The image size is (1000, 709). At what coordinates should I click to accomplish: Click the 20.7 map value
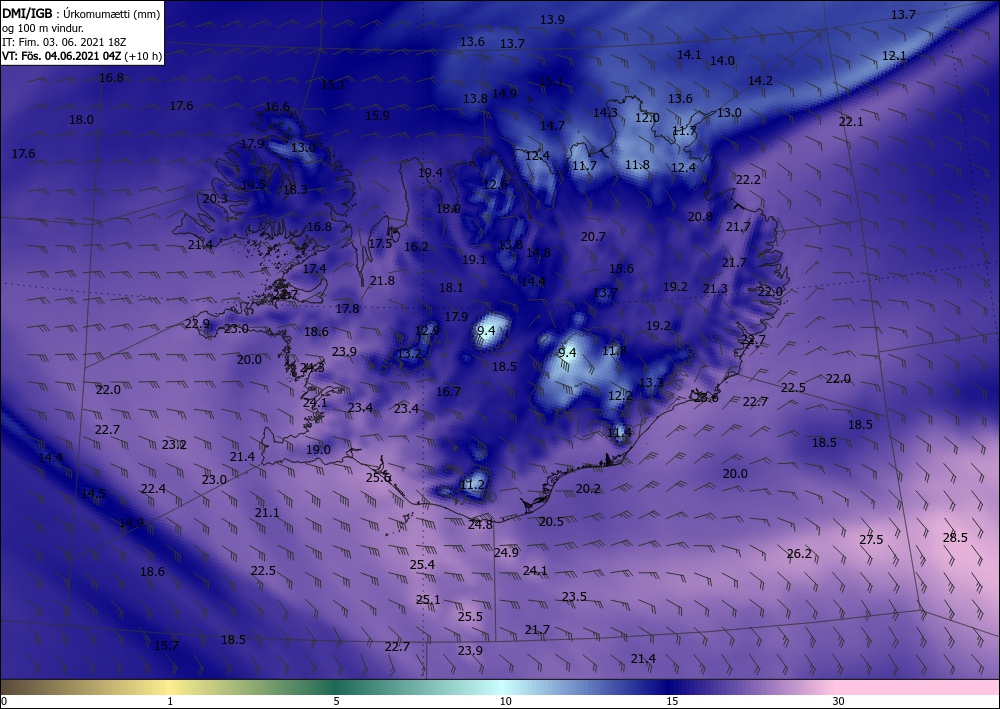[593, 237]
